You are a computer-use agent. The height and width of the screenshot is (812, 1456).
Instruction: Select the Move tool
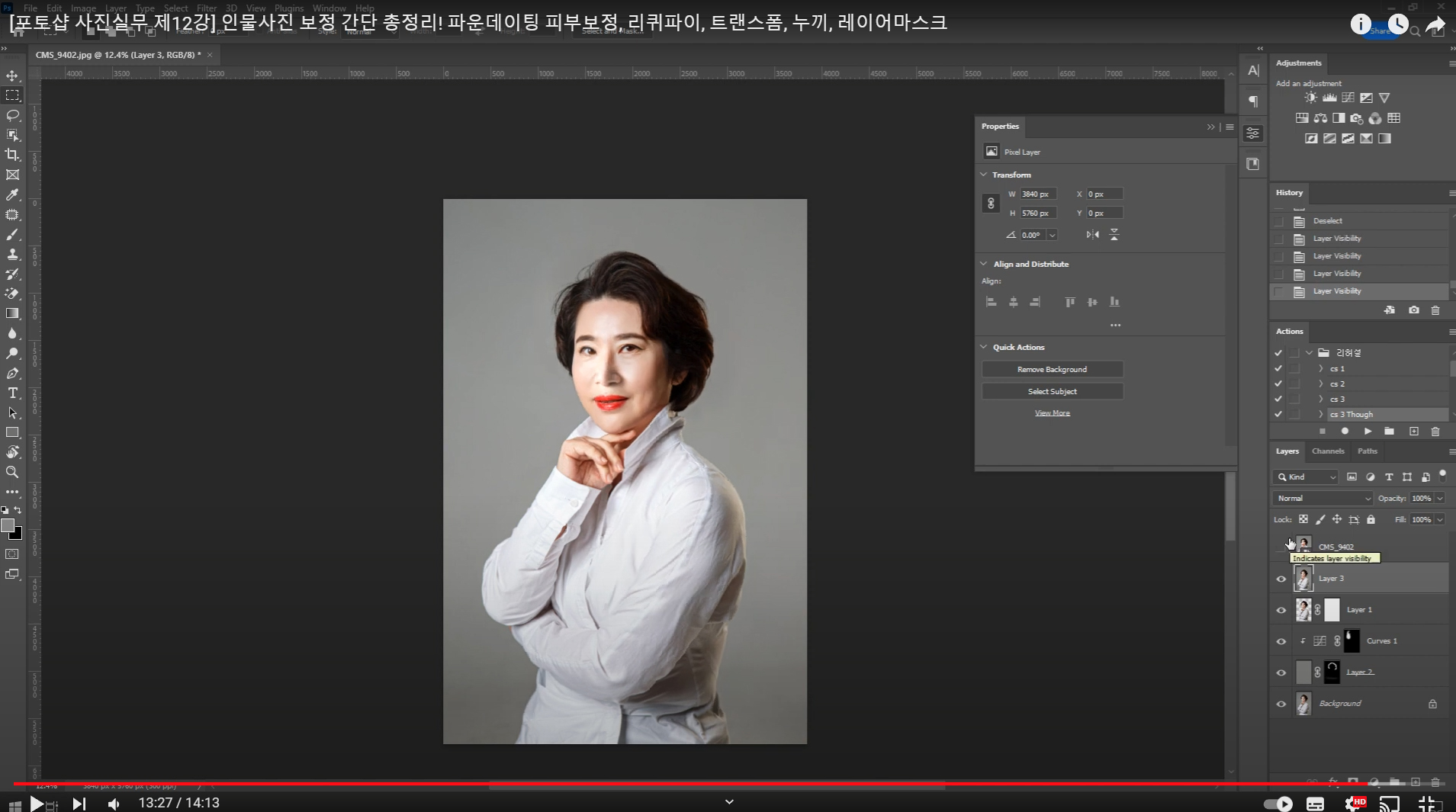pos(12,75)
